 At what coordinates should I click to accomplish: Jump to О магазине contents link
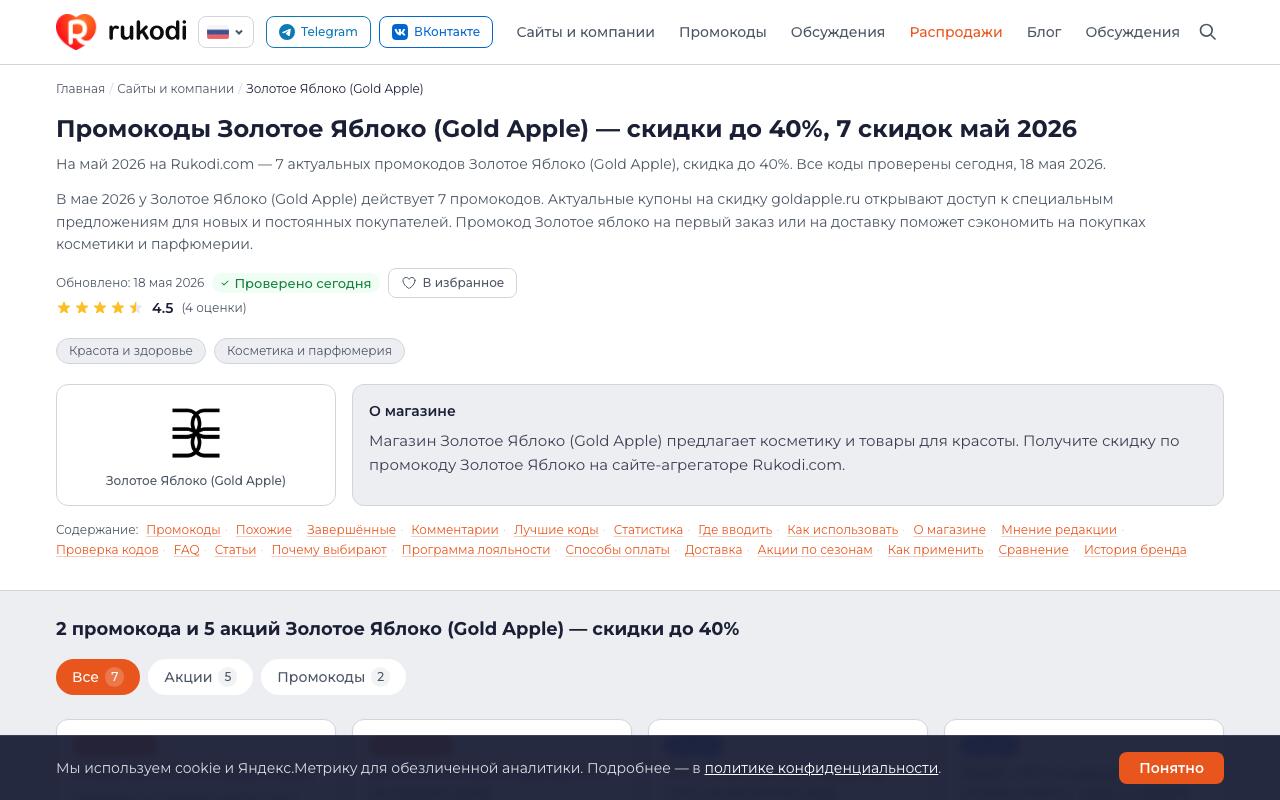coord(949,530)
